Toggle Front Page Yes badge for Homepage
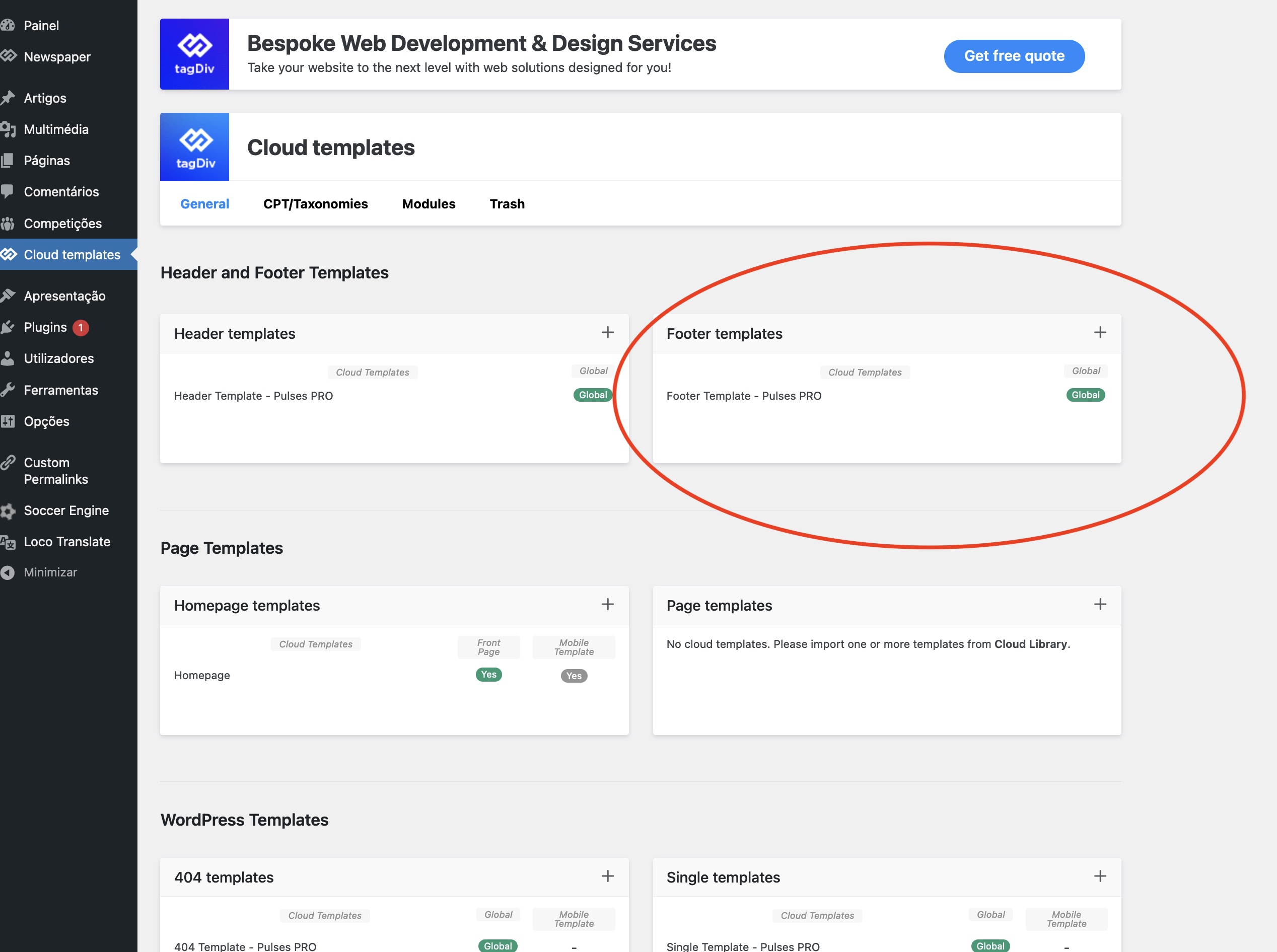The height and width of the screenshot is (952, 1277). 488,675
